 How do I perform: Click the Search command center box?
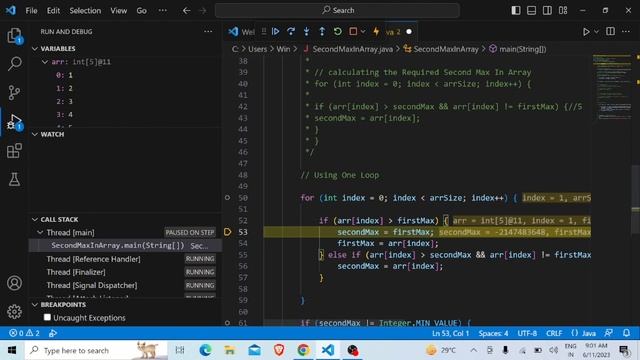tap(338, 10)
